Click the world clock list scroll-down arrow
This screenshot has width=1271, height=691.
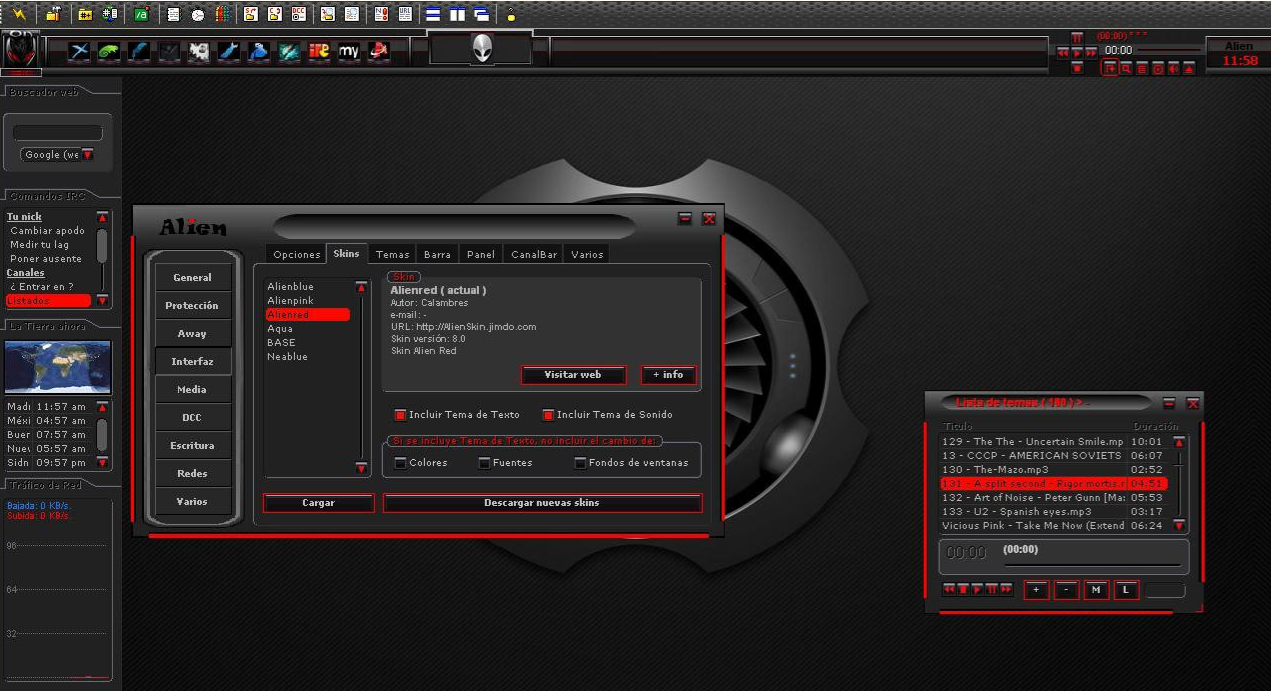click(102, 462)
